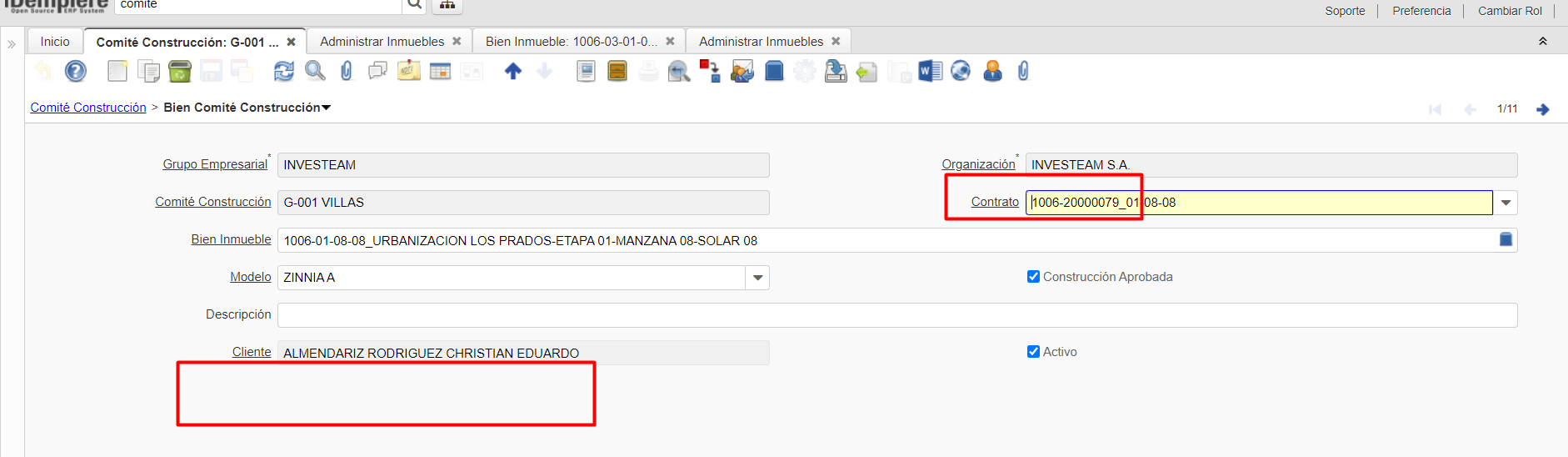The image size is (1568, 457).
Task: Create a new record with toolbar icon
Action: [117, 72]
